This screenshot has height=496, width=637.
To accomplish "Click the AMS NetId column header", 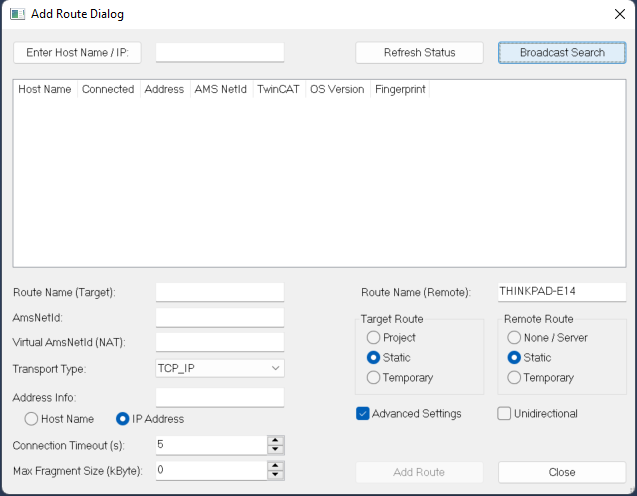I will click(220, 89).
